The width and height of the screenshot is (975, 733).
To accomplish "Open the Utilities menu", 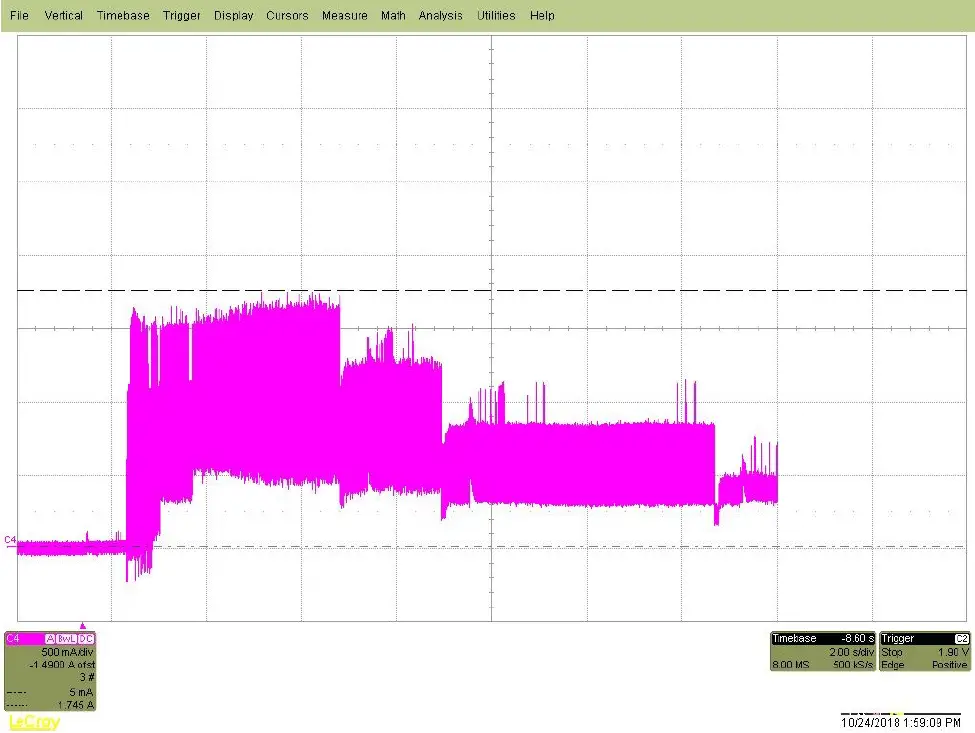I will click(496, 16).
